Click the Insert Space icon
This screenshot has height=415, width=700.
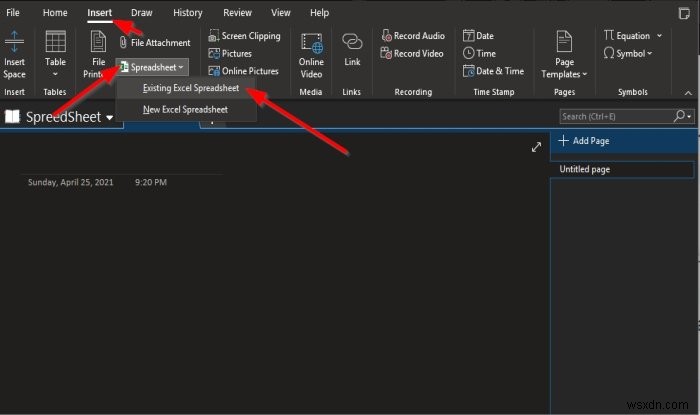[x=14, y=42]
